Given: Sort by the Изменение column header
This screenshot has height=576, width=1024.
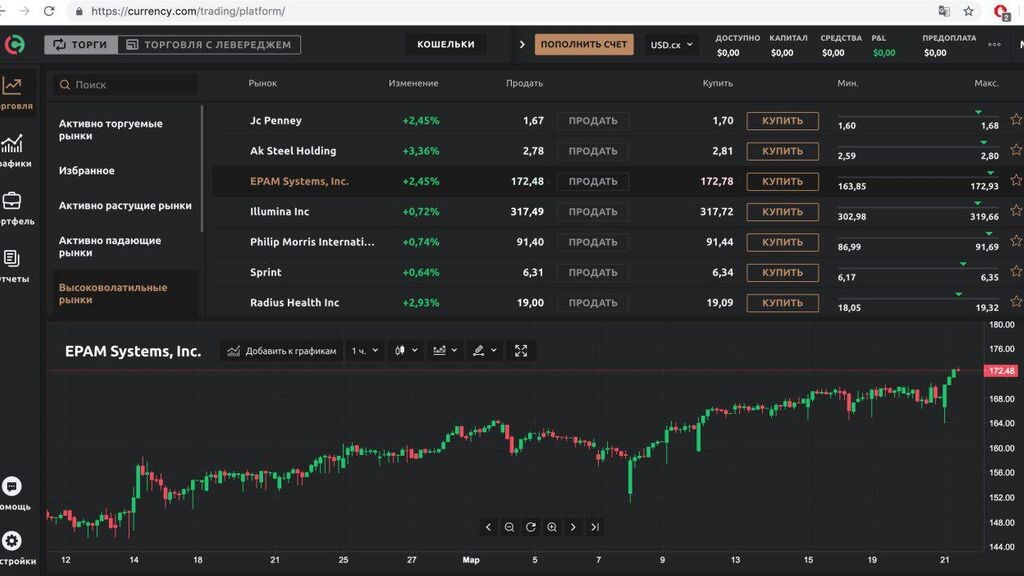Looking at the screenshot, I should (x=413, y=83).
